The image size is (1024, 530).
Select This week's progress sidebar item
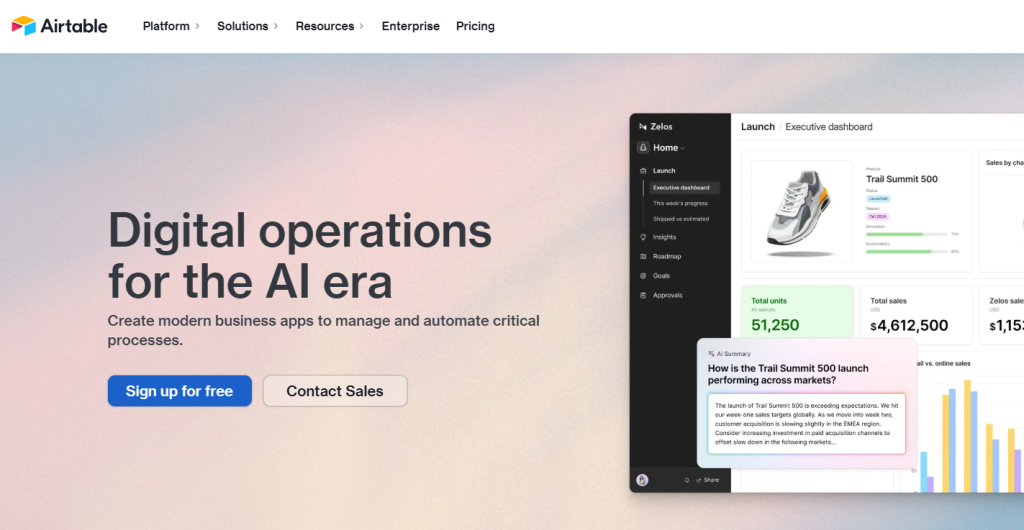(x=680, y=203)
